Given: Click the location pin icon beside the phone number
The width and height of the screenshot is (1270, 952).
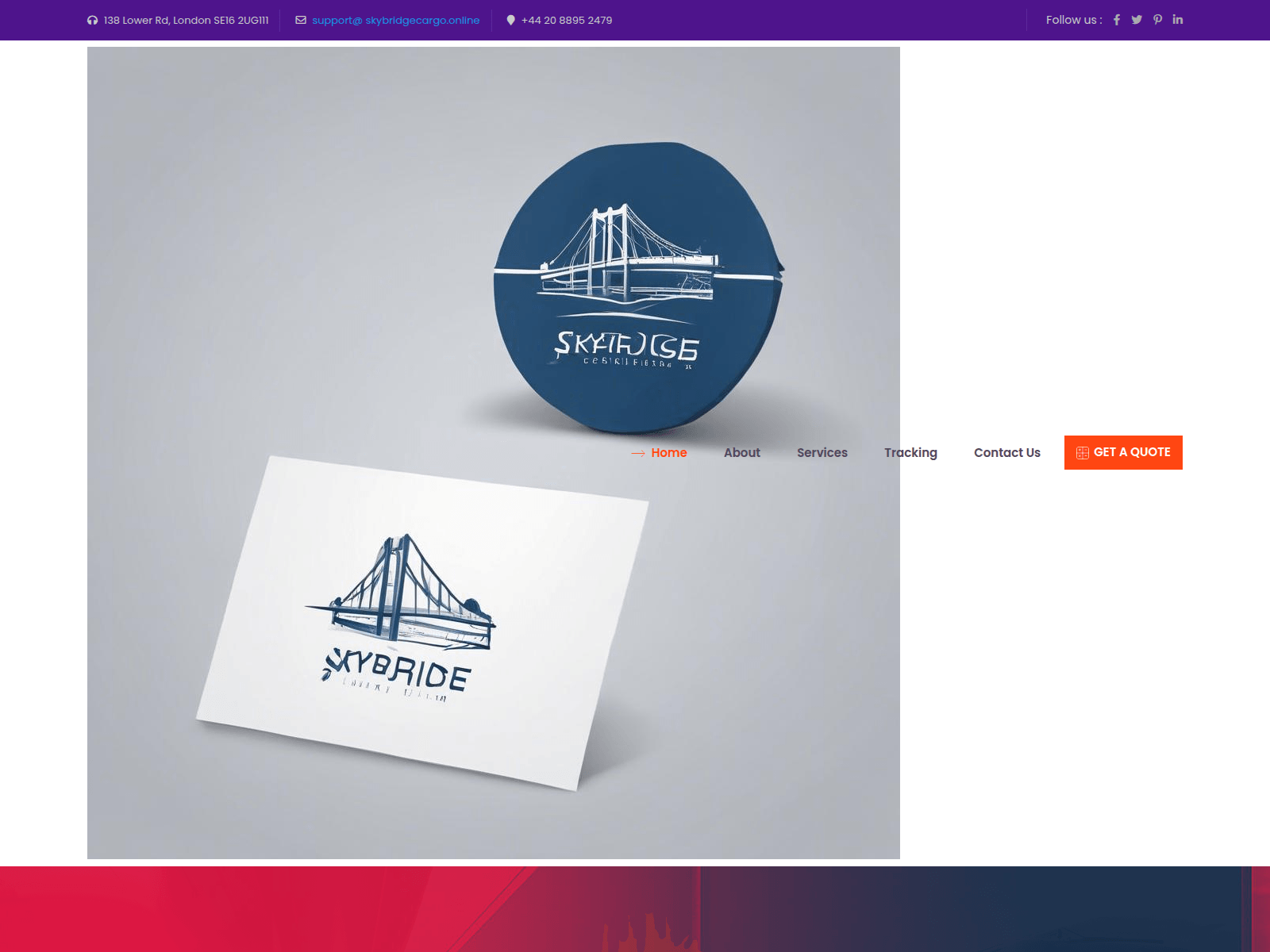Looking at the screenshot, I should (511, 21).
